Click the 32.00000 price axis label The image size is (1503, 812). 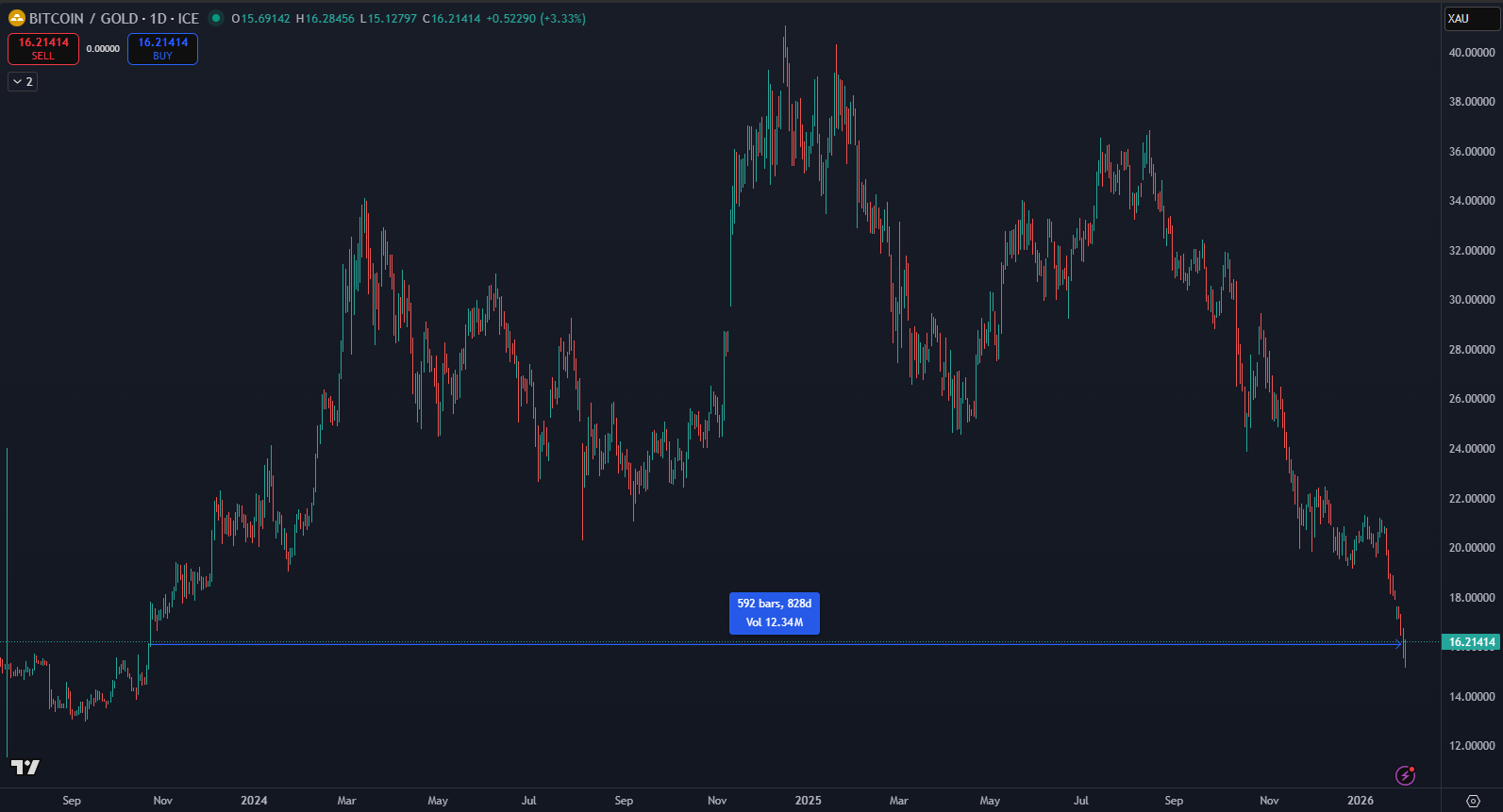[x=1472, y=251]
